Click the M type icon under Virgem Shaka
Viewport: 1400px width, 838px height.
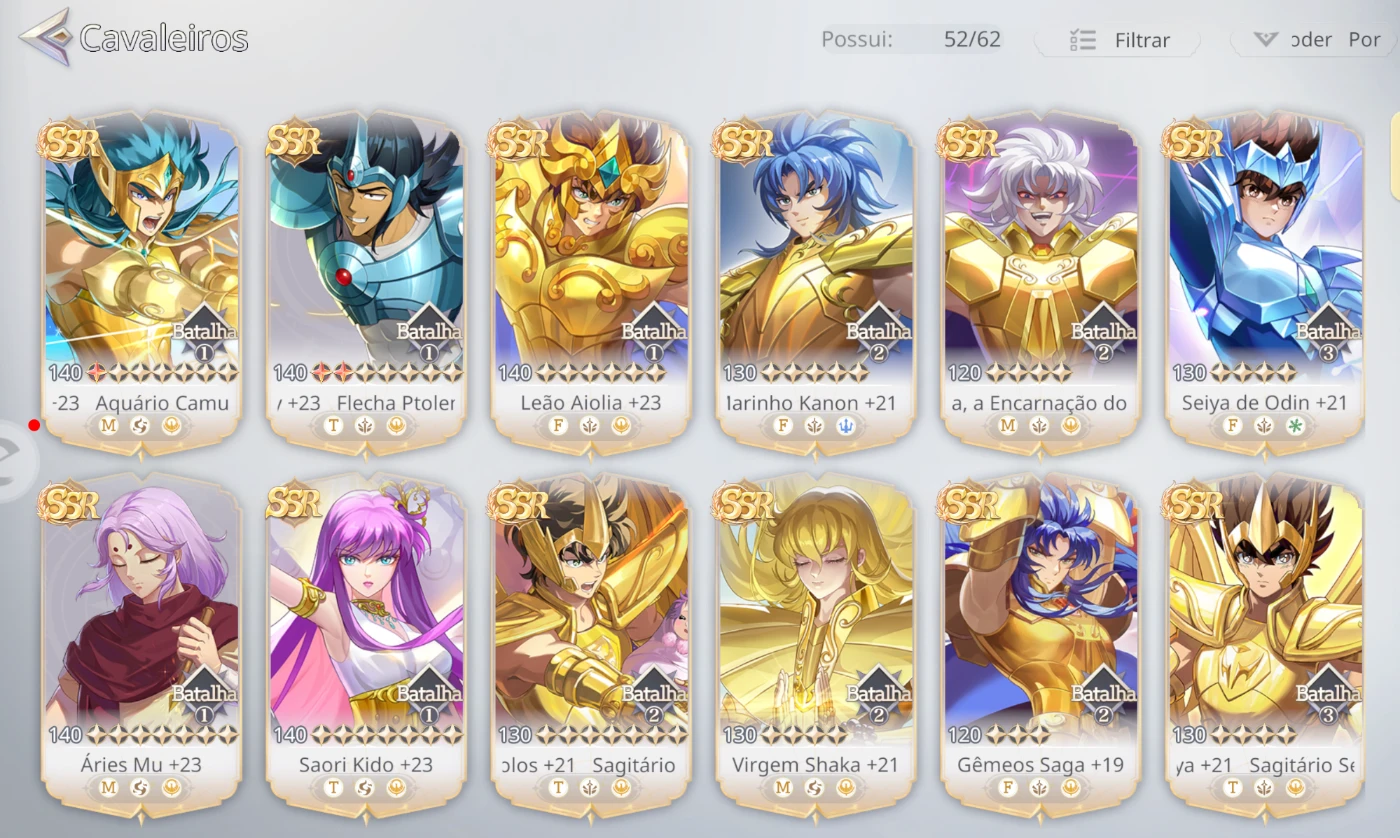click(783, 788)
